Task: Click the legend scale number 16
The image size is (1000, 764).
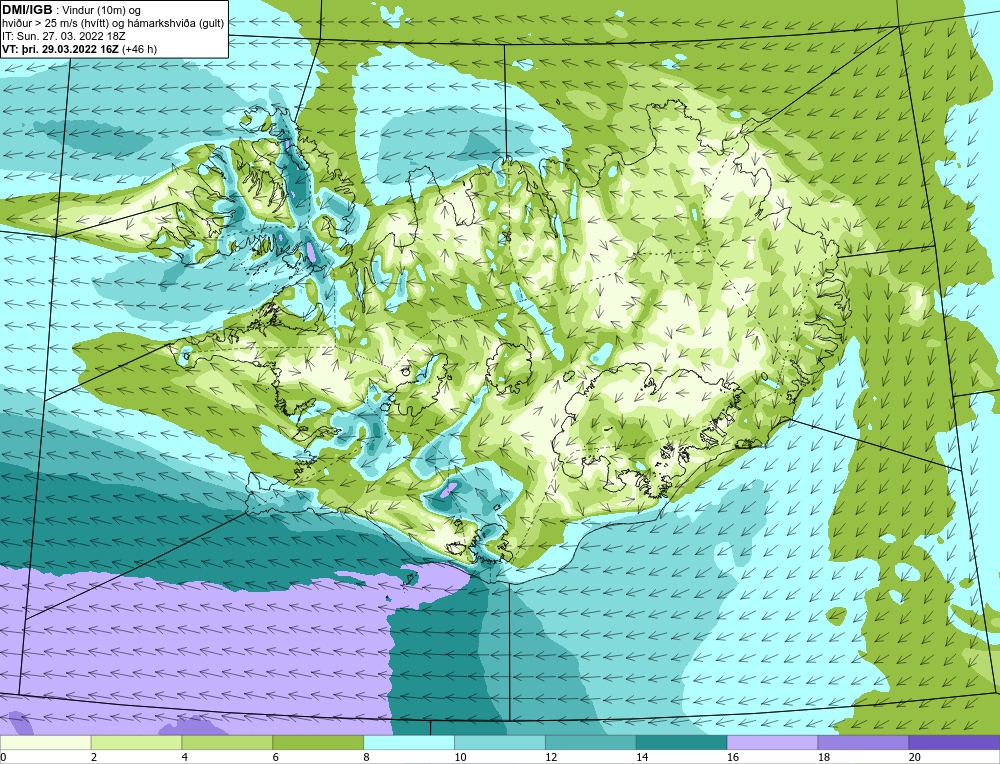Action: point(733,757)
